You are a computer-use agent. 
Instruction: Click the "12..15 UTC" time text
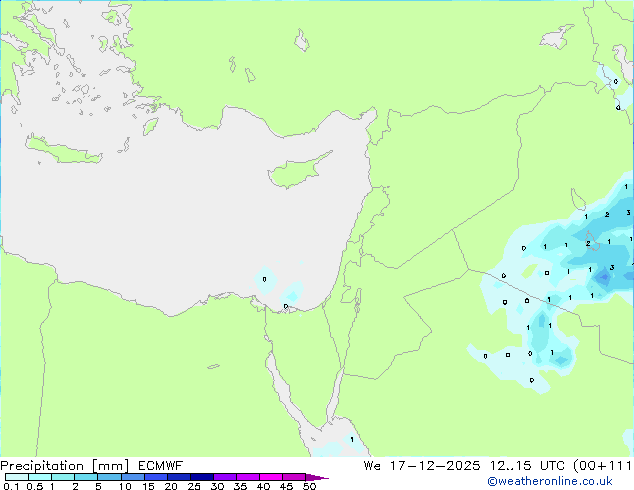coord(527,466)
